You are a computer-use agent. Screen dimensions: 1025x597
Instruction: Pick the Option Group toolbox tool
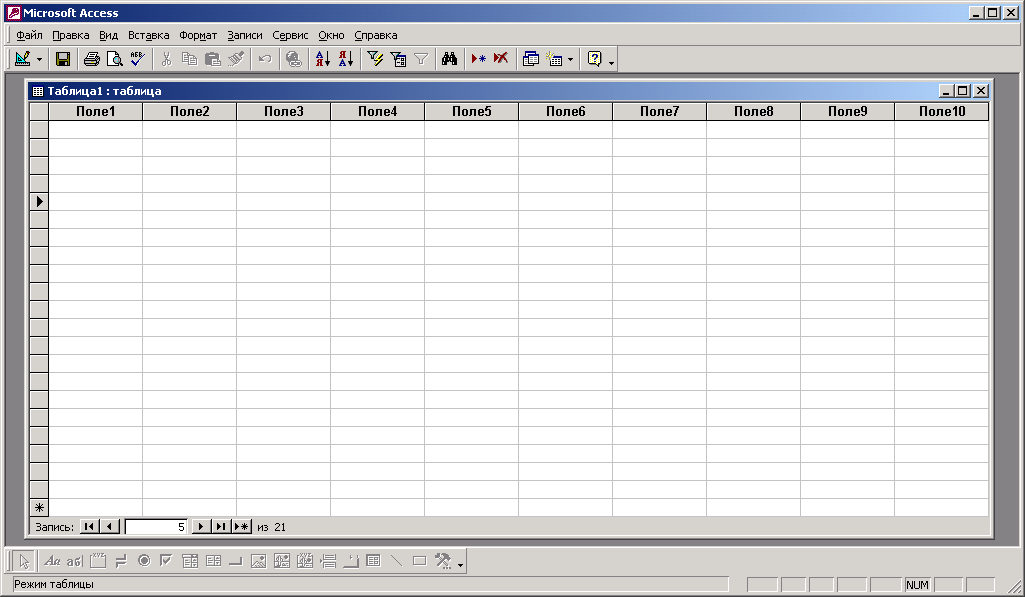point(98,561)
